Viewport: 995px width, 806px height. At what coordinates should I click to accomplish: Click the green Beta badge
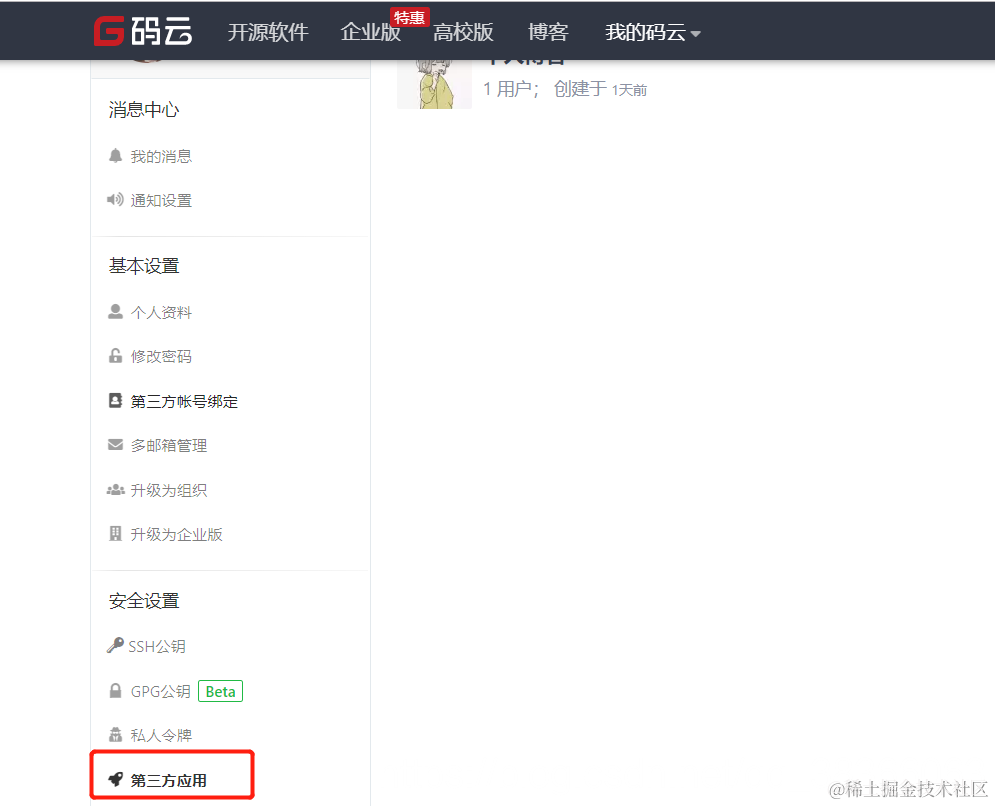coord(220,691)
